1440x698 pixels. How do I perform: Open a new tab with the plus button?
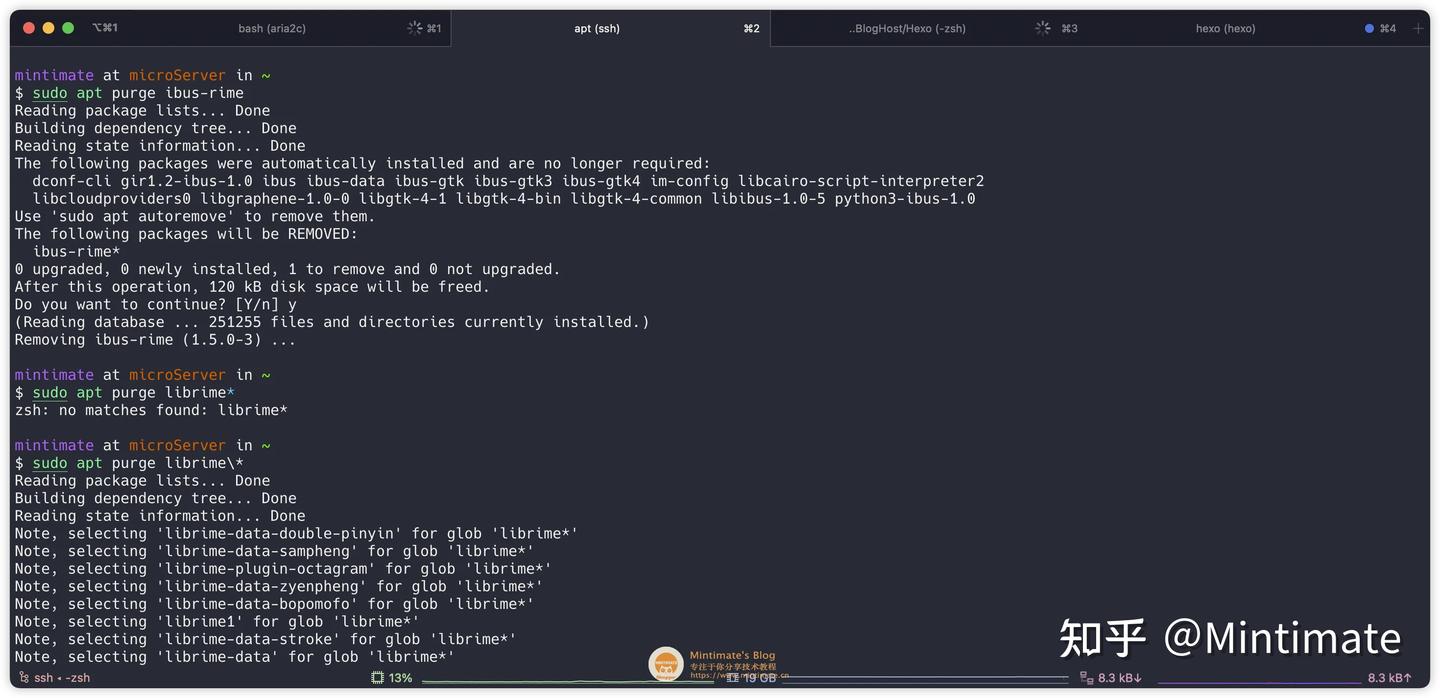pyautogui.click(x=1419, y=28)
